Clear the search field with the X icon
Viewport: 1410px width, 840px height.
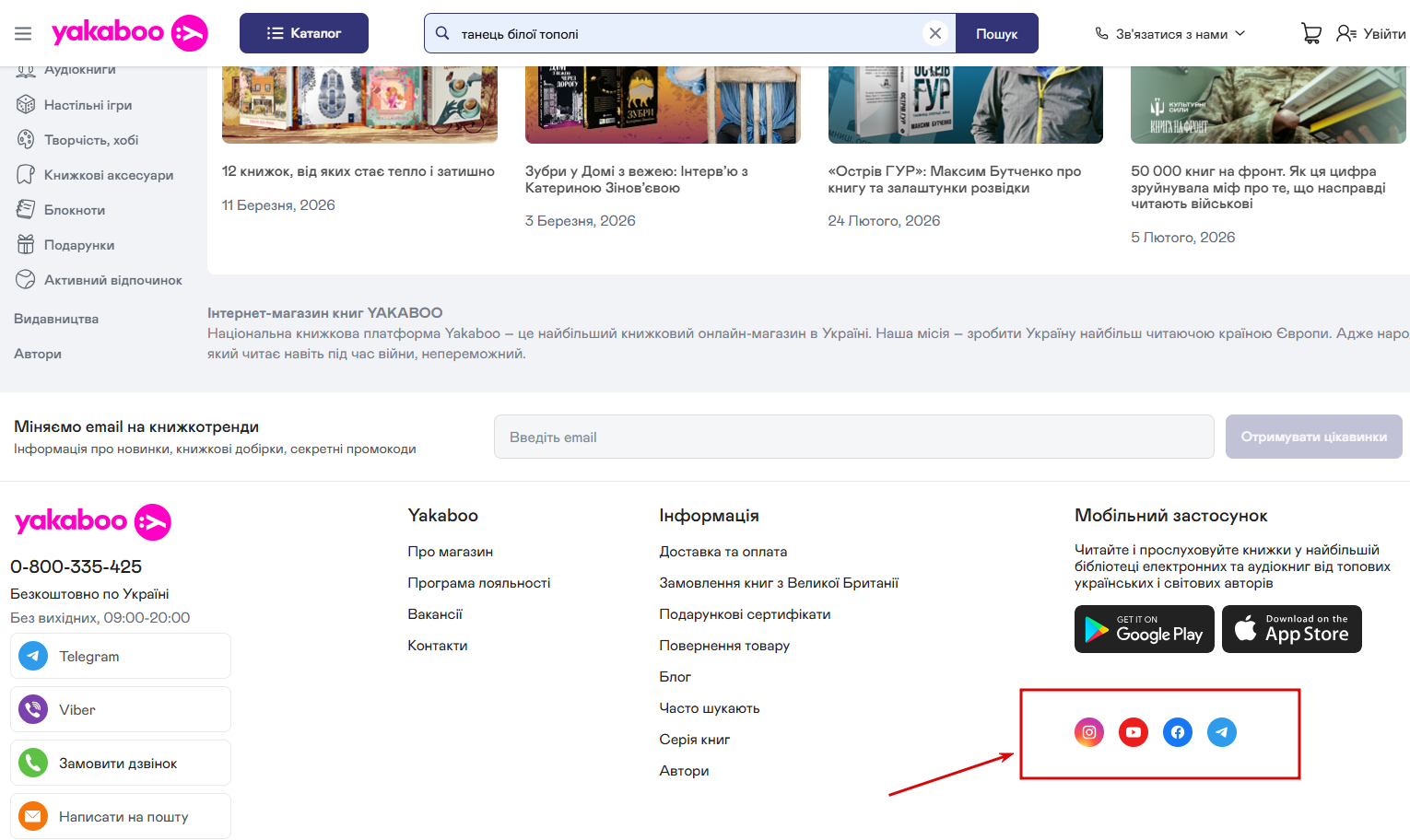935,33
